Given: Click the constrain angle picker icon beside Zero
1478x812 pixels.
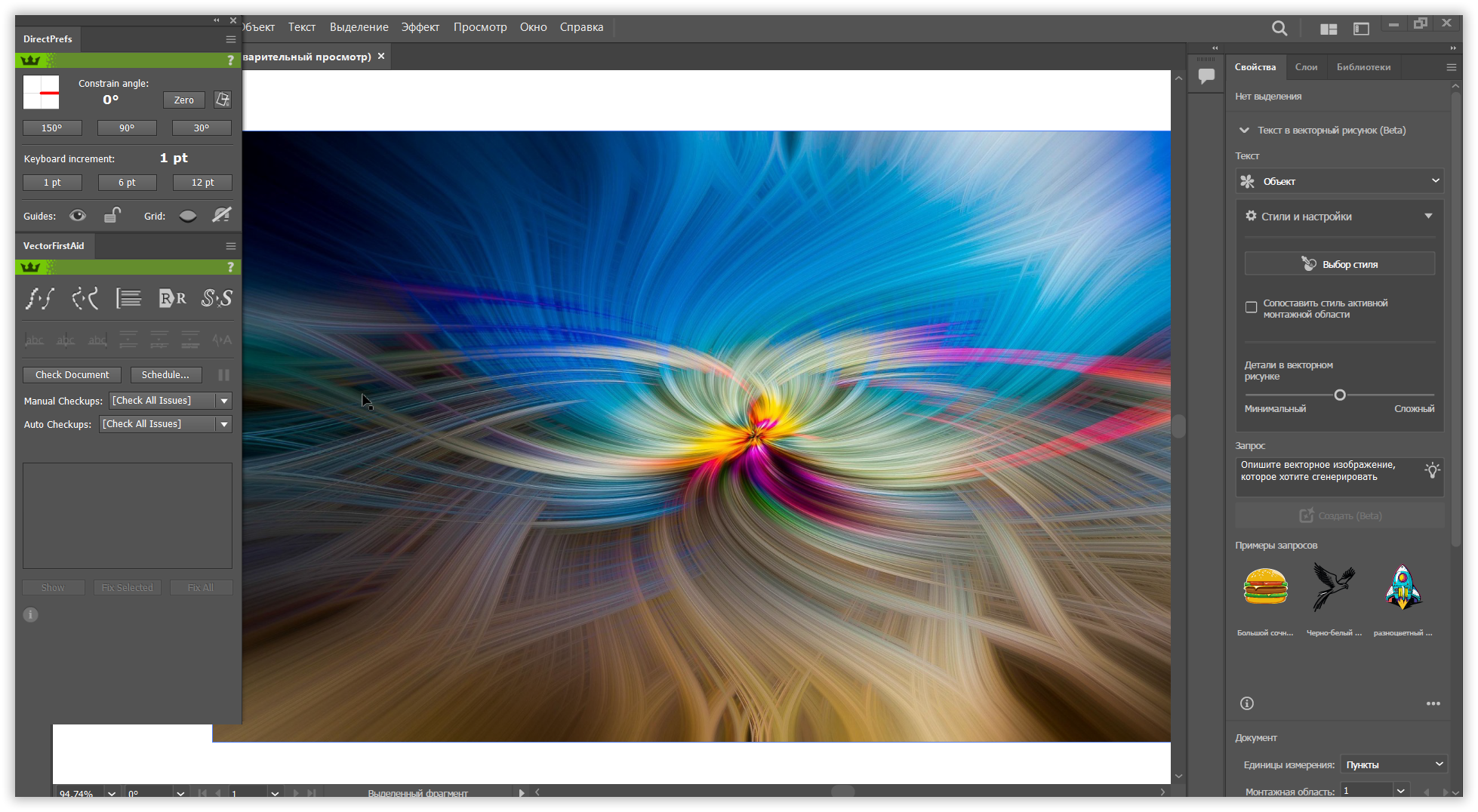Looking at the screenshot, I should tap(222, 100).
